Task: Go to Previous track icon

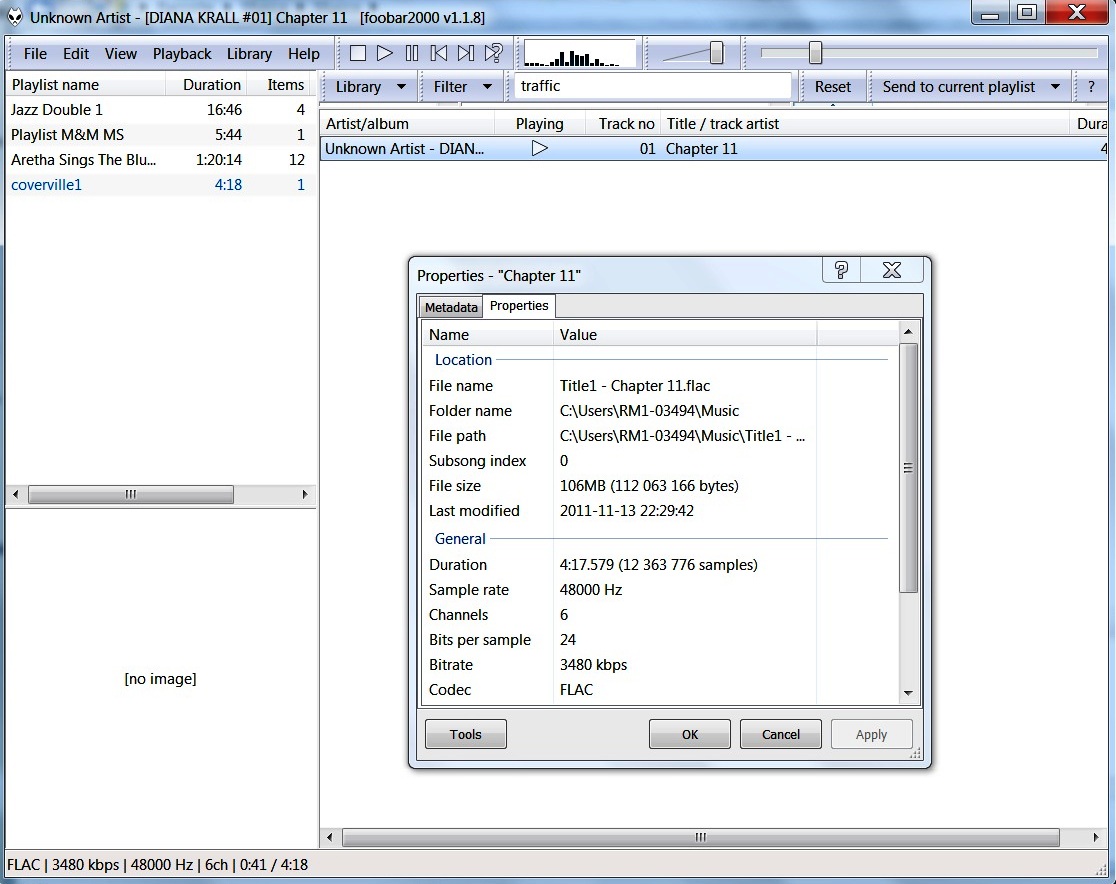Action: [439, 53]
